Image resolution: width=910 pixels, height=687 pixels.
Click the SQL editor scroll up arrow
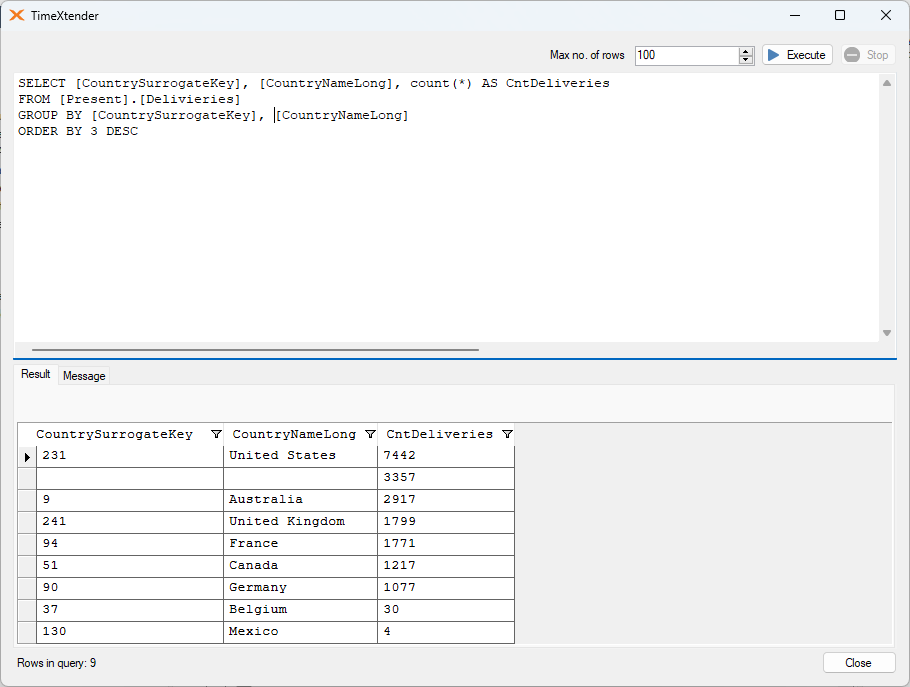point(887,84)
